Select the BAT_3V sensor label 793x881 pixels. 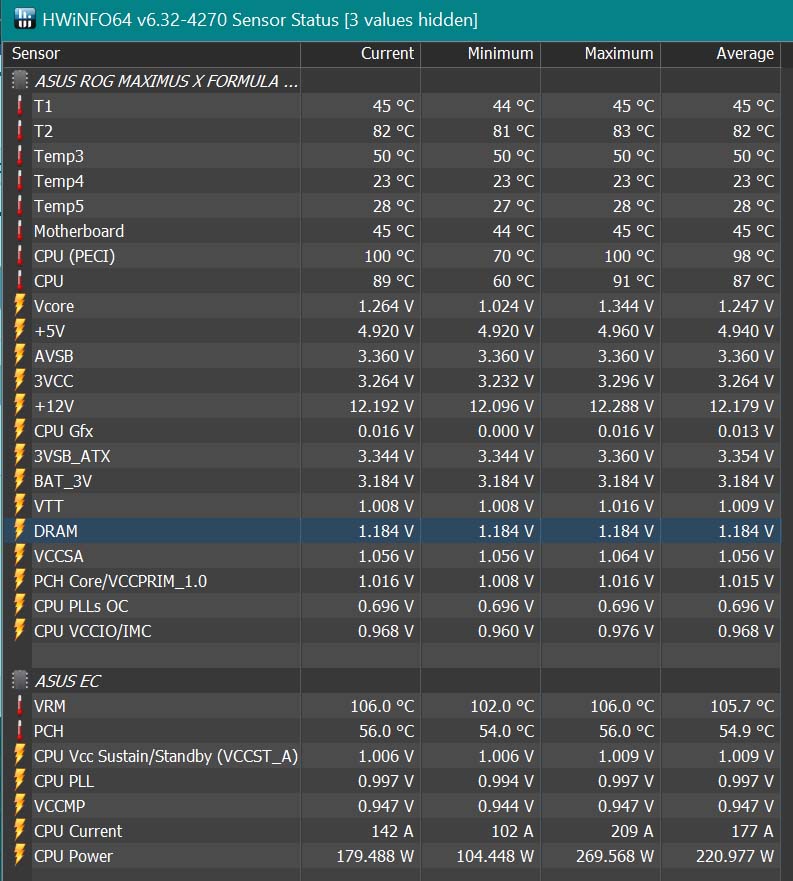point(62,482)
